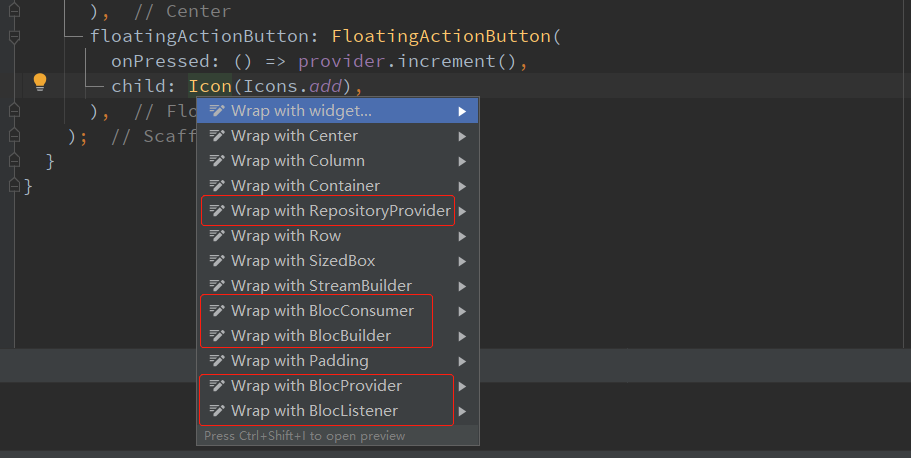Image resolution: width=911 pixels, height=458 pixels.
Task: Click the pencil icon beside Wrap with SizedBox
Action: tap(217, 261)
